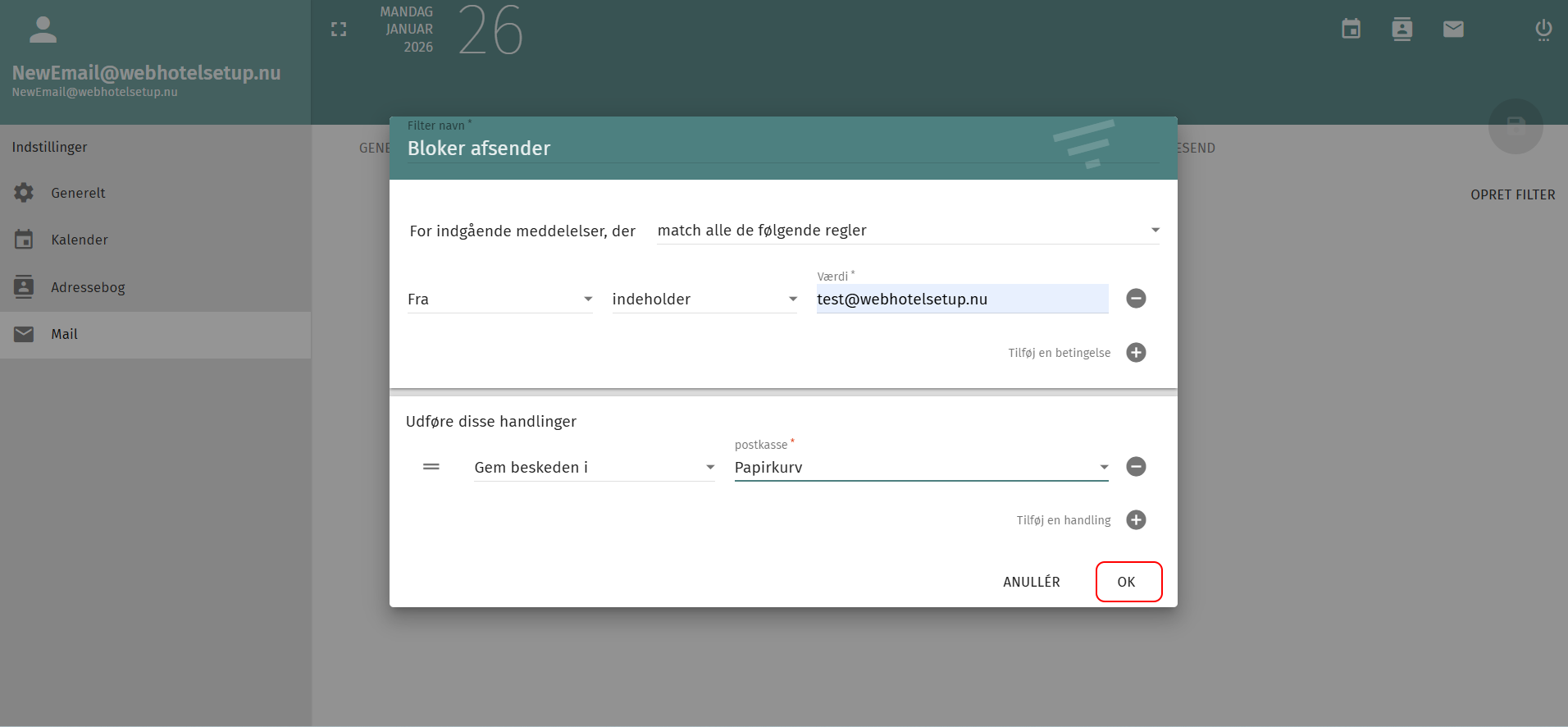Open the address book top bar icon
1568x727 pixels.
click(x=1402, y=30)
